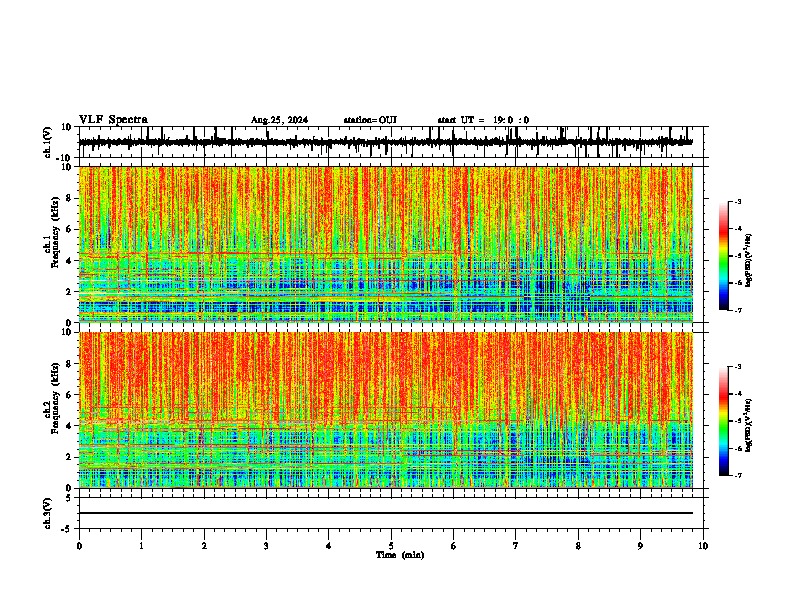The height and width of the screenshot is (612, 792).
Task: Click the "ch.1(V)" waveform axis label
Action: click(x=48, y=142)
